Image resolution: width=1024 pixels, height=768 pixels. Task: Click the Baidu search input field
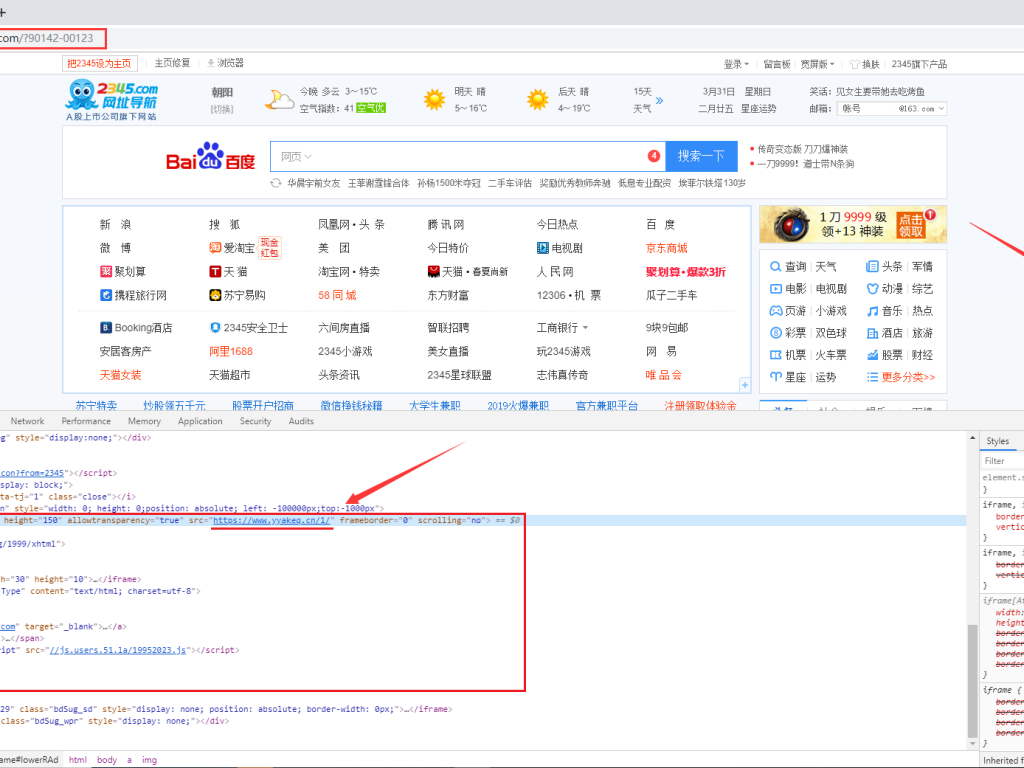pos(468,157)
